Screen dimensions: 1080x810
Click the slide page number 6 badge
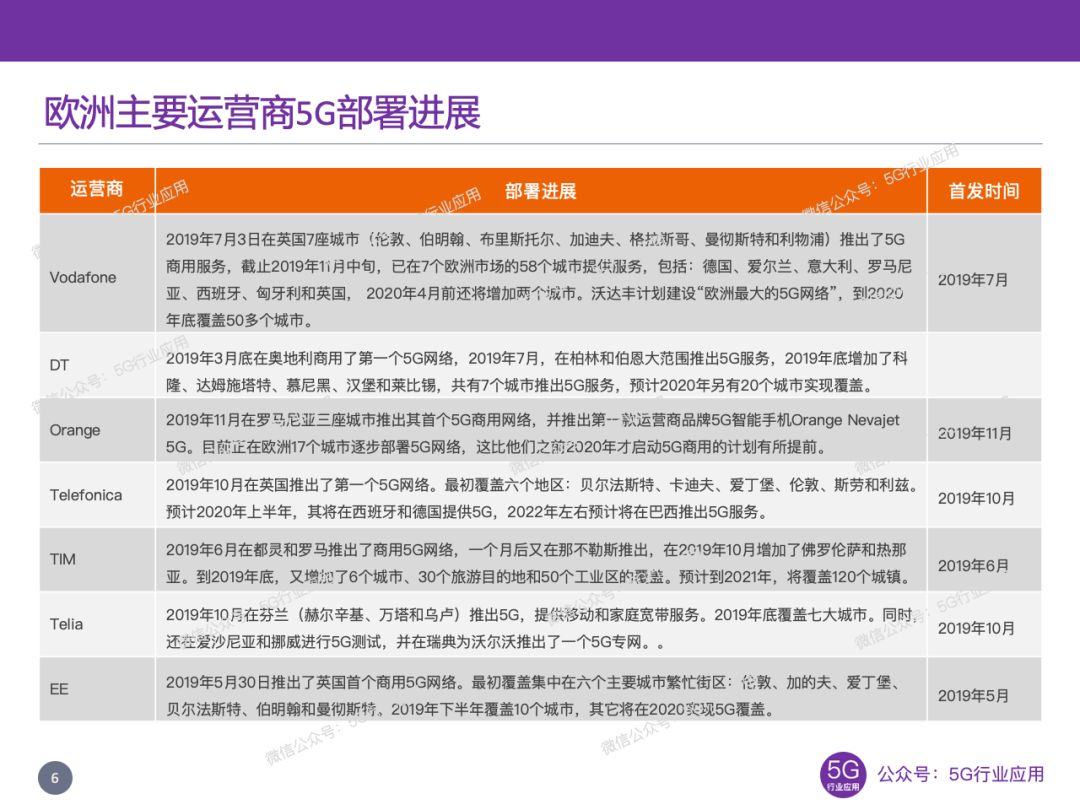pyautogui.click(x=55, y=778)
